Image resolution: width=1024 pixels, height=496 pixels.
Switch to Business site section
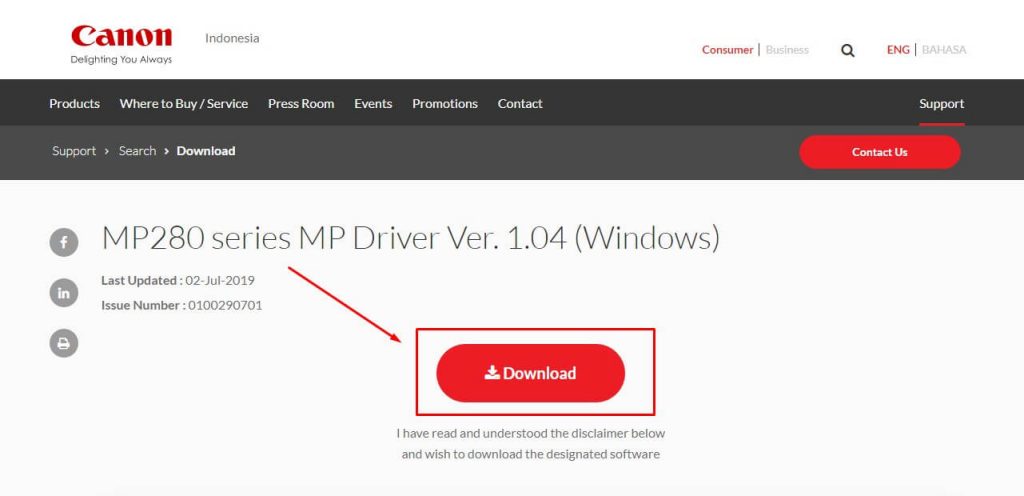pyautogui.click(x=787, y=50)
